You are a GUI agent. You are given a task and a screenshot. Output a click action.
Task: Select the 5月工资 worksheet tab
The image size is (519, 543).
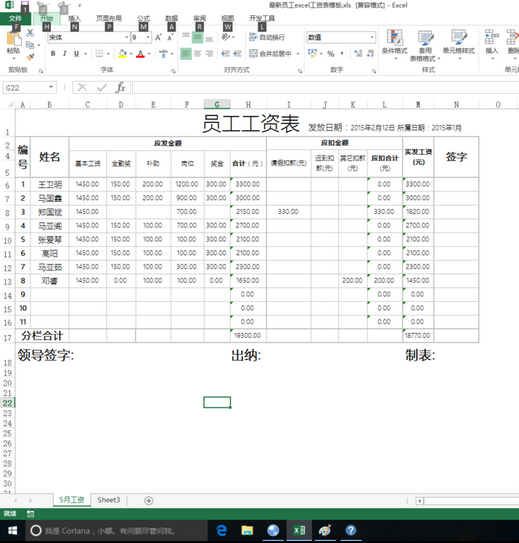click(72, 500)
